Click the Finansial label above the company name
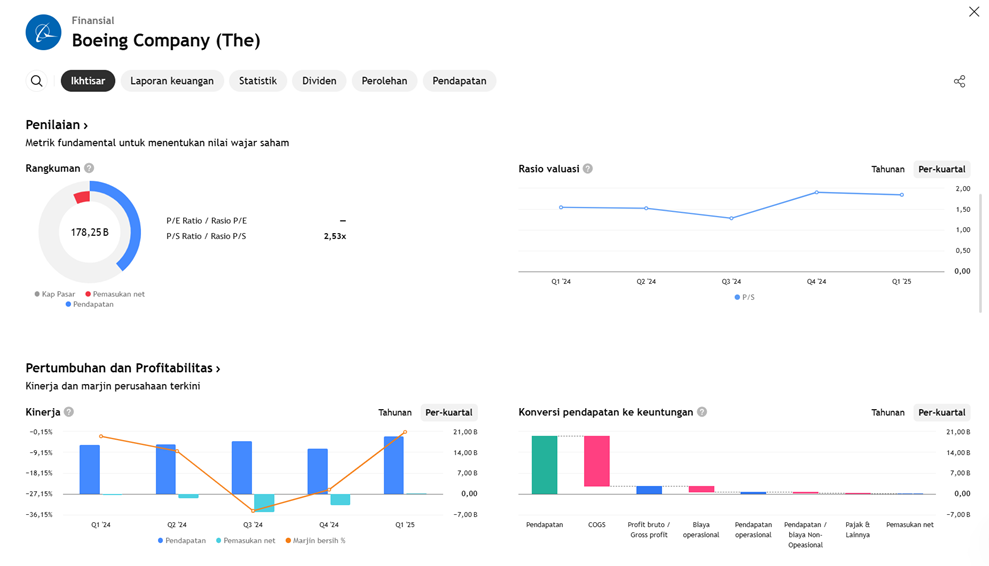Viewport: 989px width, 566px height. click(93, 20)
